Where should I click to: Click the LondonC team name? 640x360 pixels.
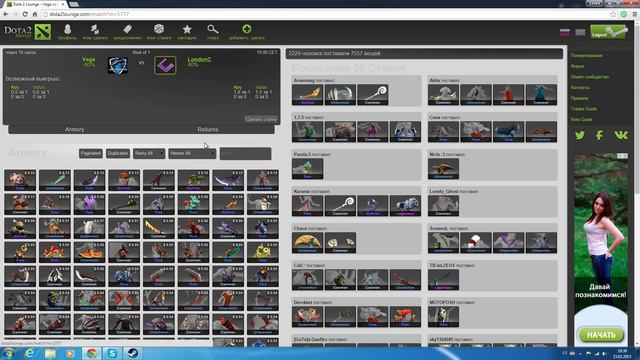199,60
